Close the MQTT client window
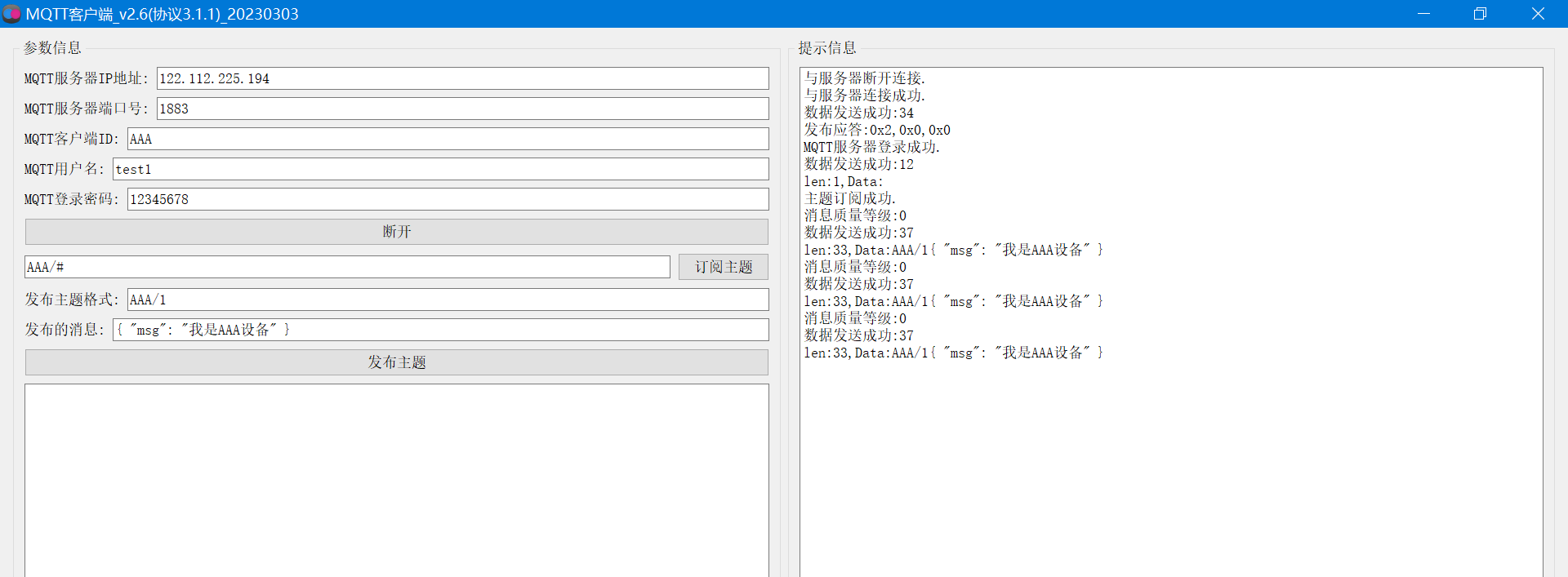Viewport: 1568px width, 577px height. pos(1538,14)
